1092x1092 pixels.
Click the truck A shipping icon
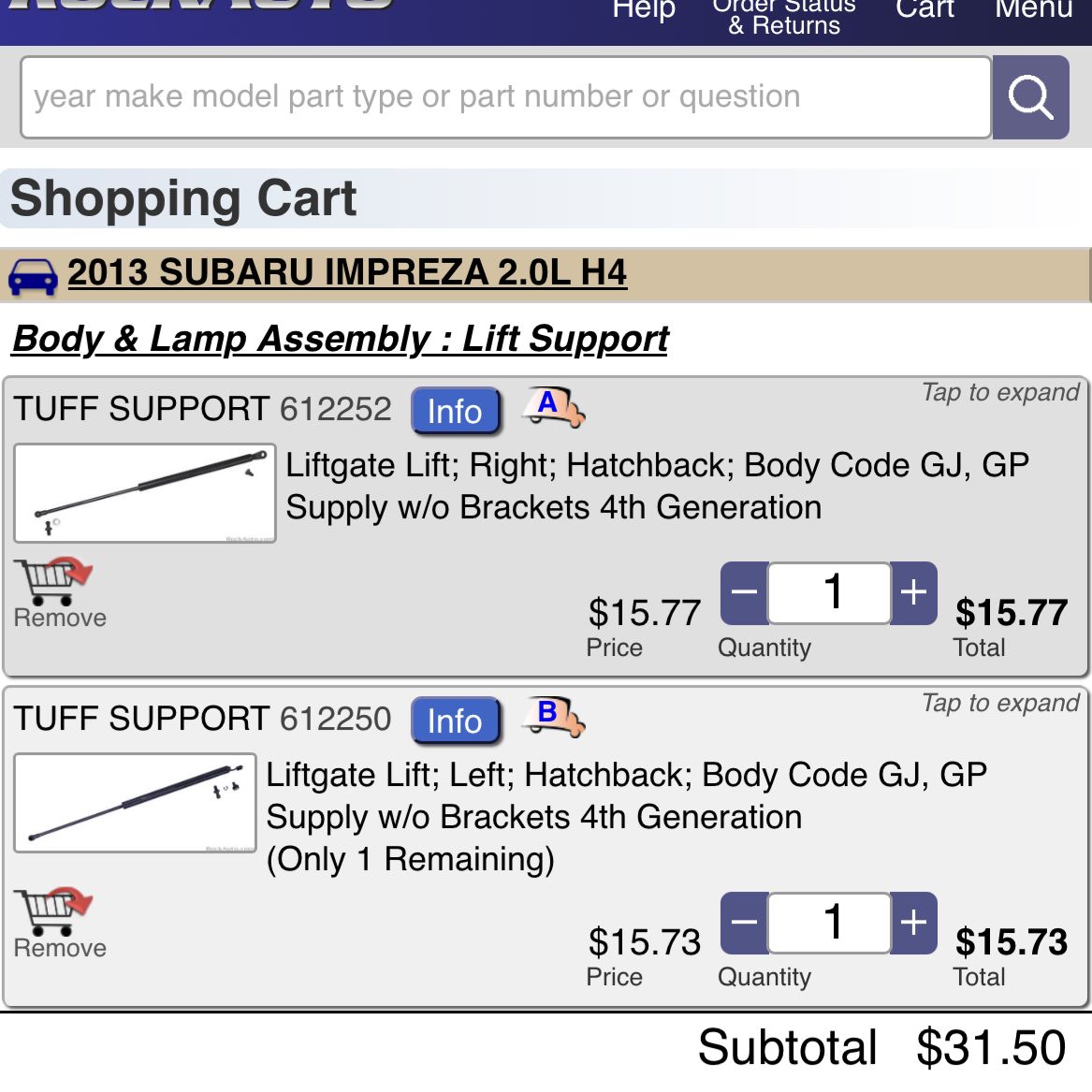pyautogui.click(x=554, y=407)
